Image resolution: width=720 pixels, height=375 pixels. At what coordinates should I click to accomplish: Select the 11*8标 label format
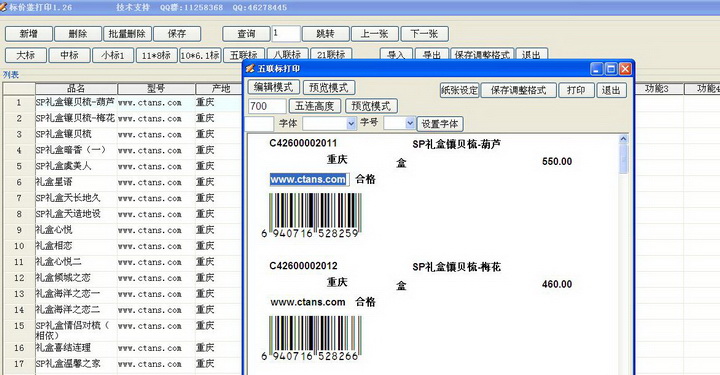[156, 55]
